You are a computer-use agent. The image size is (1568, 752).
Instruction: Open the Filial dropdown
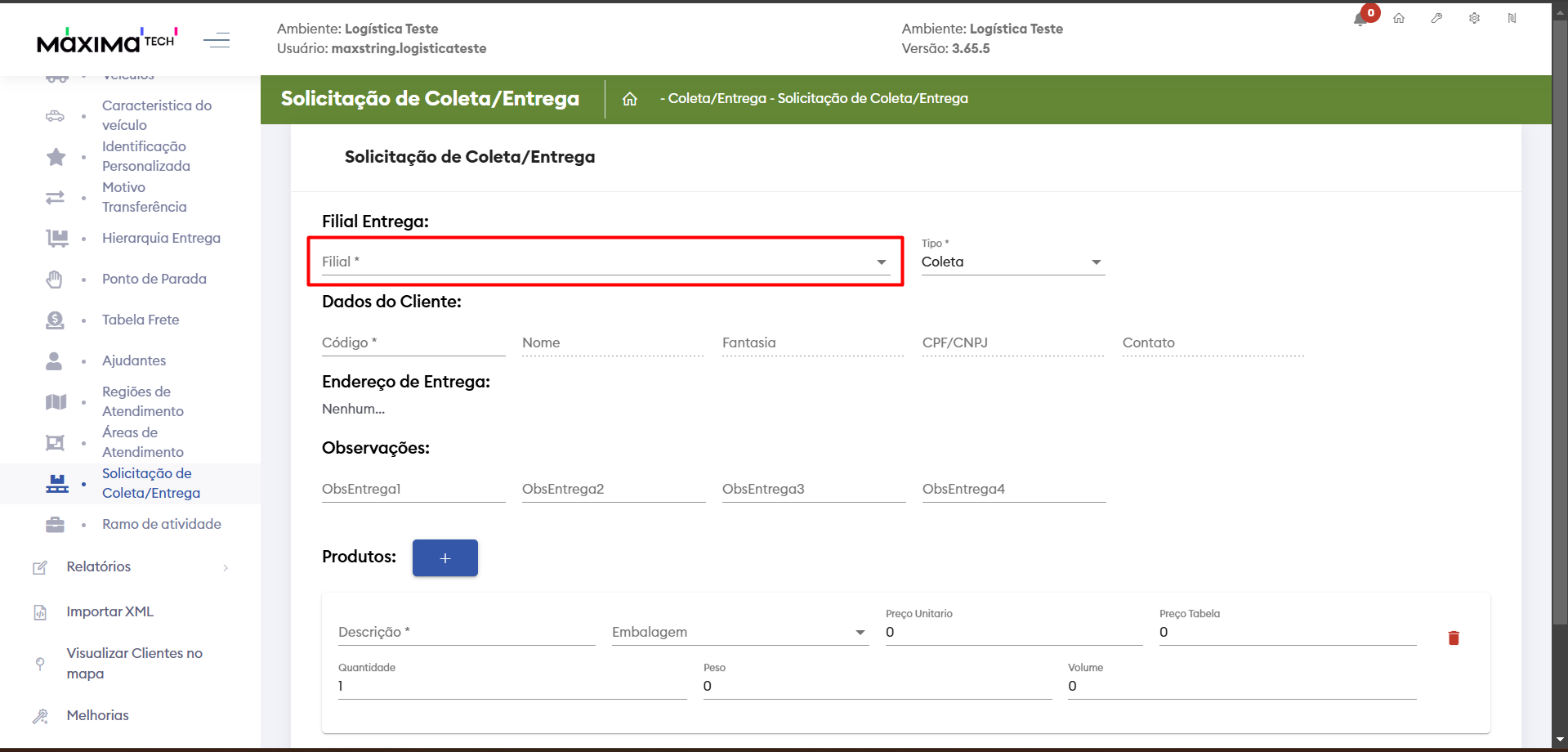(x=605, y=262)
